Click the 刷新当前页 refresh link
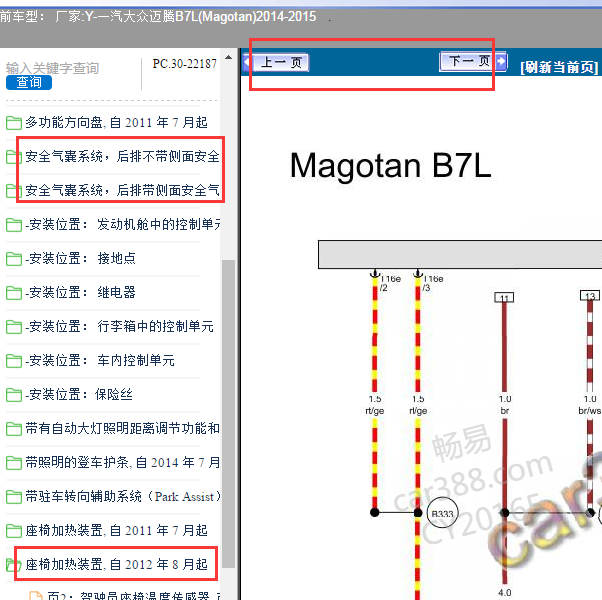602x600 pixels. [559, 67]
